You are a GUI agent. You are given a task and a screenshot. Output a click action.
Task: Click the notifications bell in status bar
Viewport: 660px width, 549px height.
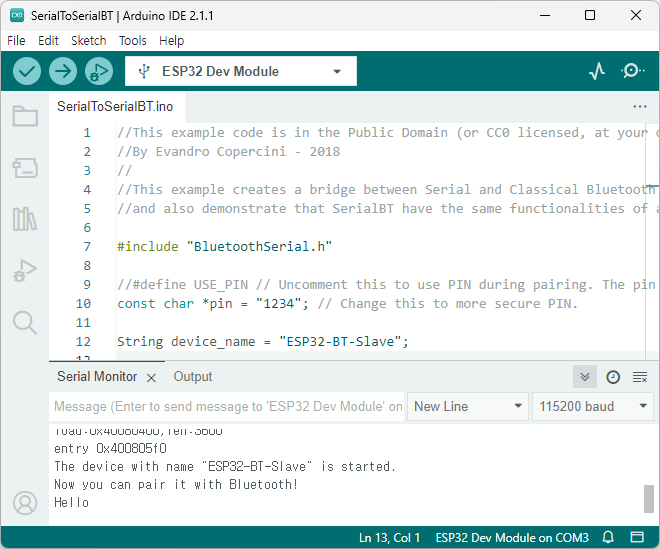click(x=608, y=537)
